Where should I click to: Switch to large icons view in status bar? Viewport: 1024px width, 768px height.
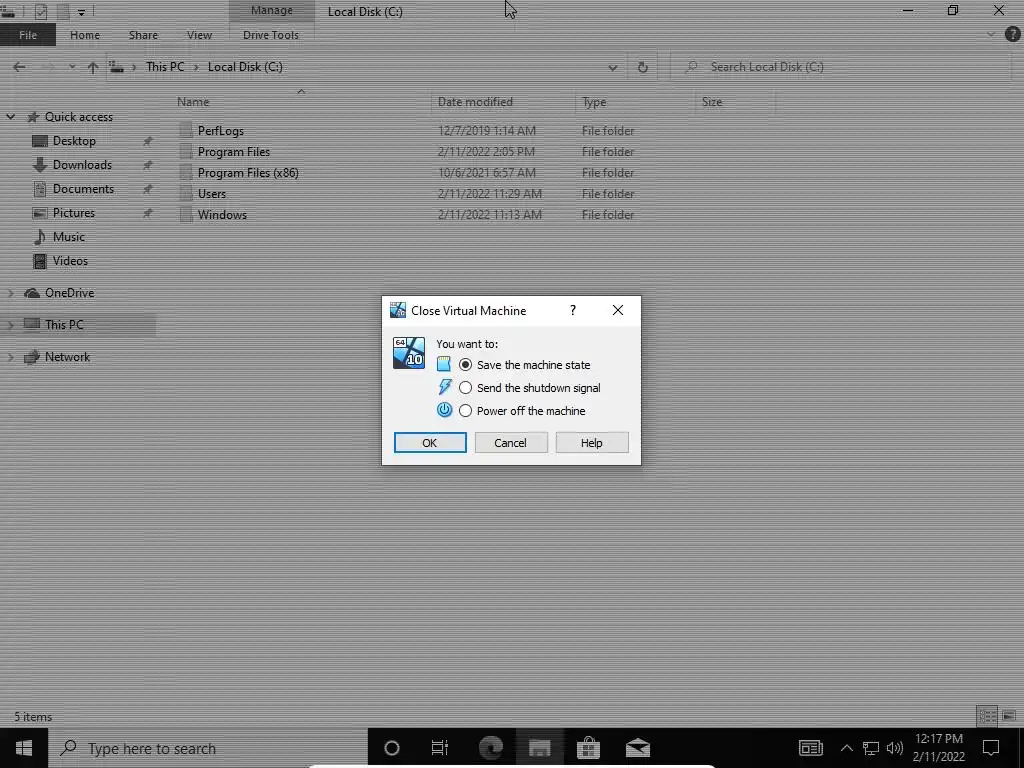click(x=1009, y=716)
